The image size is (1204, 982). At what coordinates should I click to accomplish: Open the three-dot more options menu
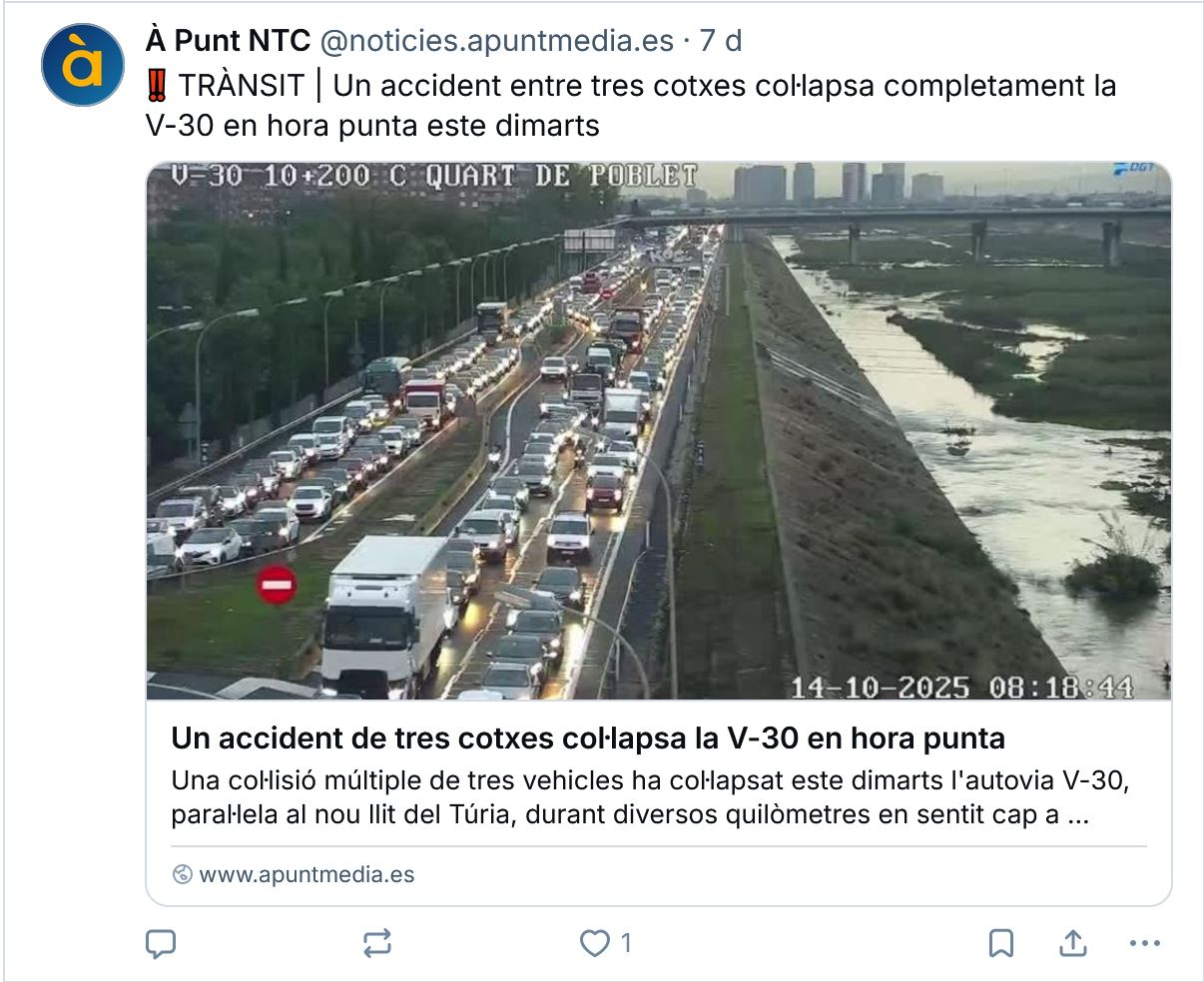coord(1145,943)
